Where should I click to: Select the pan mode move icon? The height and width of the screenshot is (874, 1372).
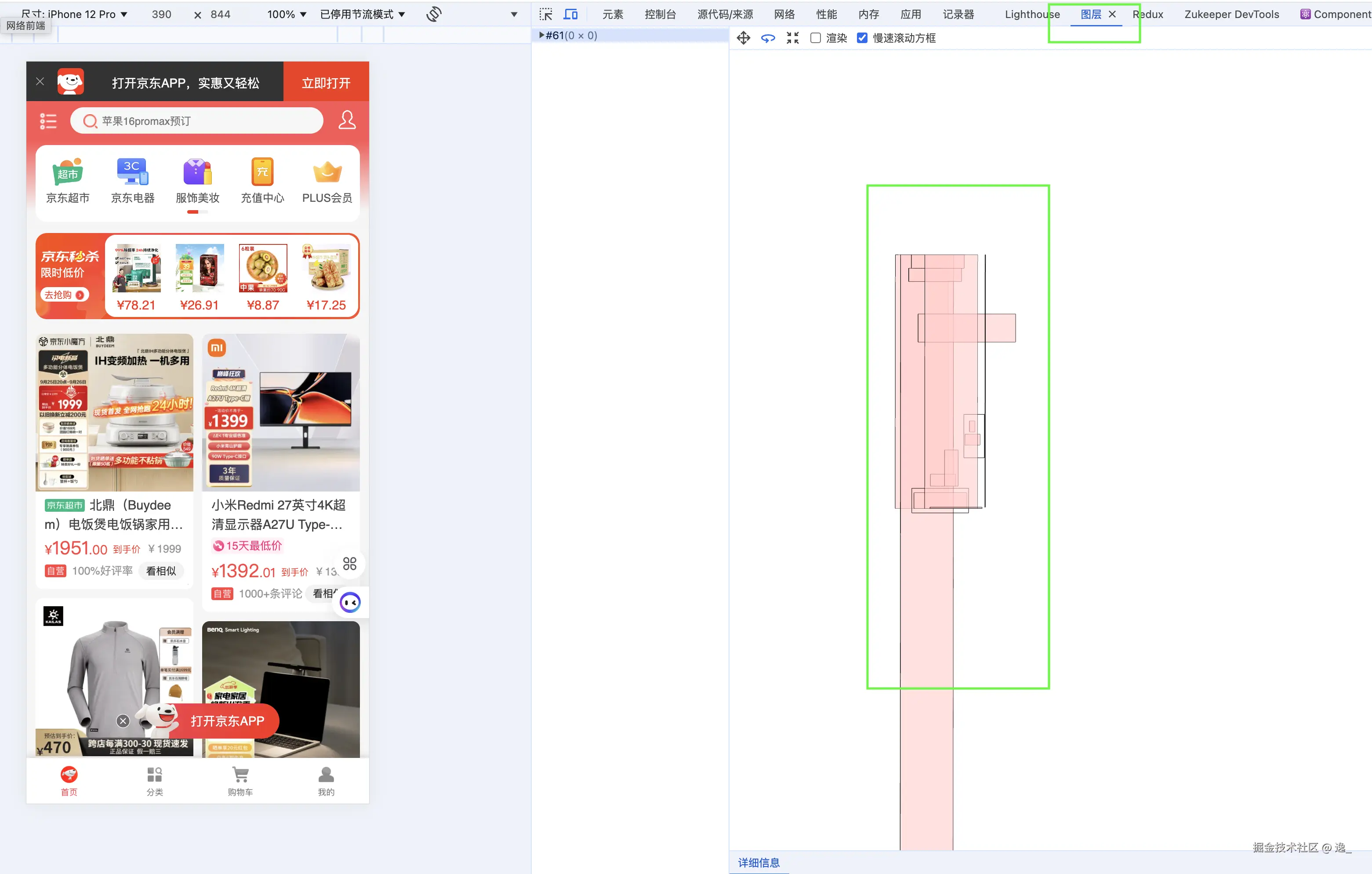click(x=743, y=38)
